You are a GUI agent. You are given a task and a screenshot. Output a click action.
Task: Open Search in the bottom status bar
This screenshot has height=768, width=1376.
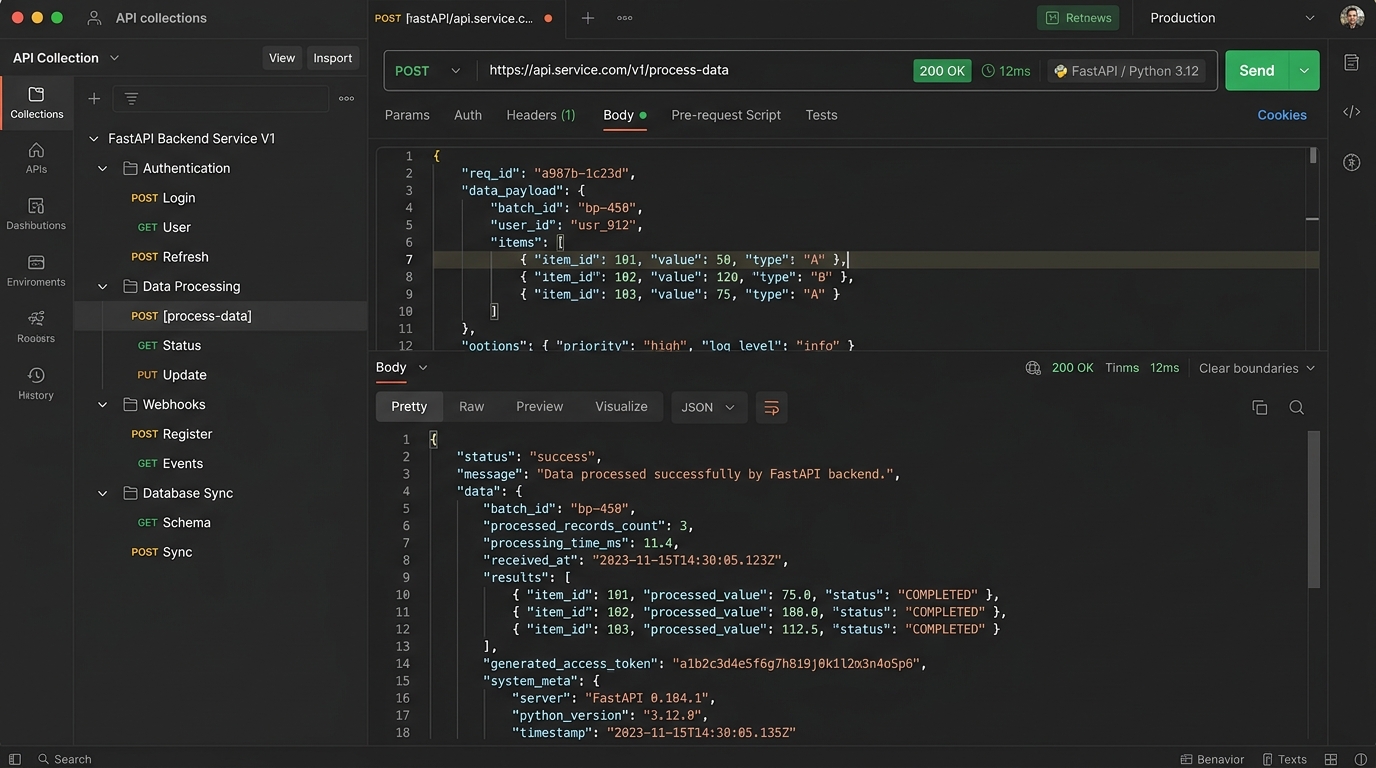pos(65,759)
